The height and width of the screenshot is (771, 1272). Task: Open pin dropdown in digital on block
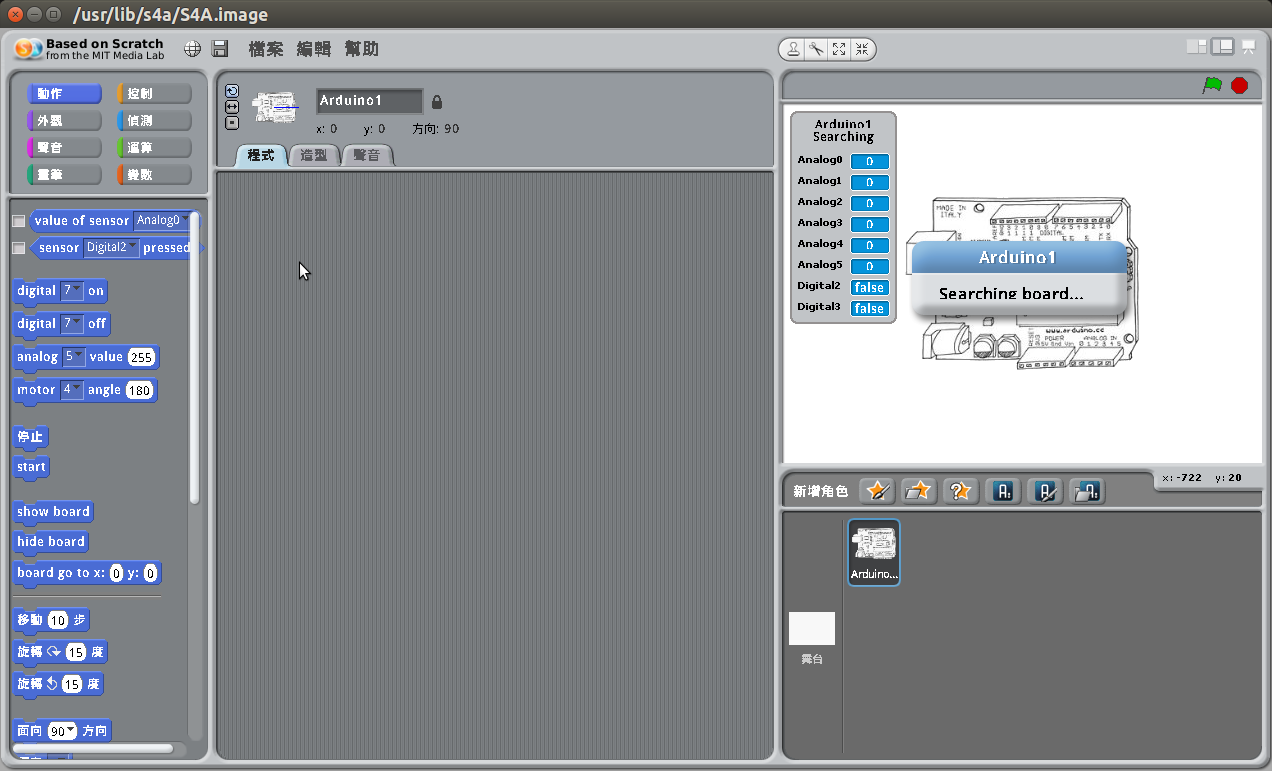(x=72, y=291)
